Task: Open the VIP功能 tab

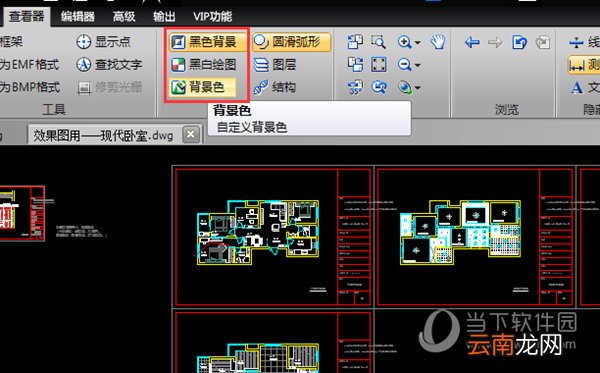Action: point(212,16)
